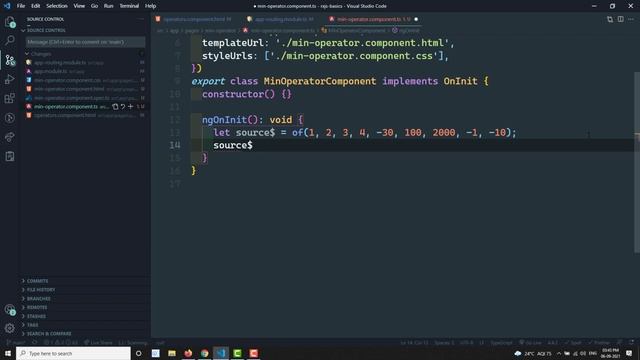Click git sync icon in status bar
Image resolution: width=640 pixels, height=360 pixels.
coord(35,342)
